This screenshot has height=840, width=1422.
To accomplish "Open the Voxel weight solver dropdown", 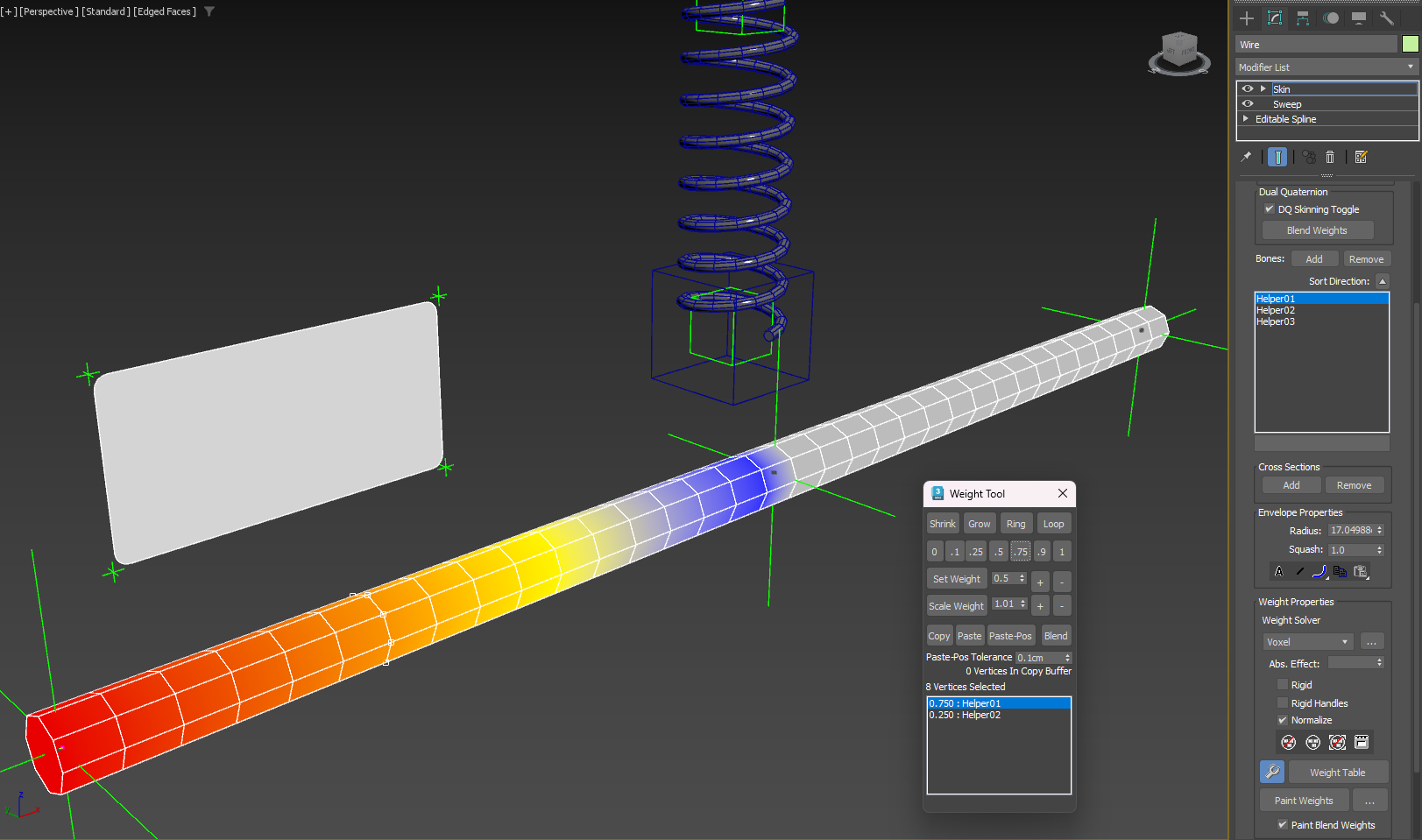I will (1307, 642).
